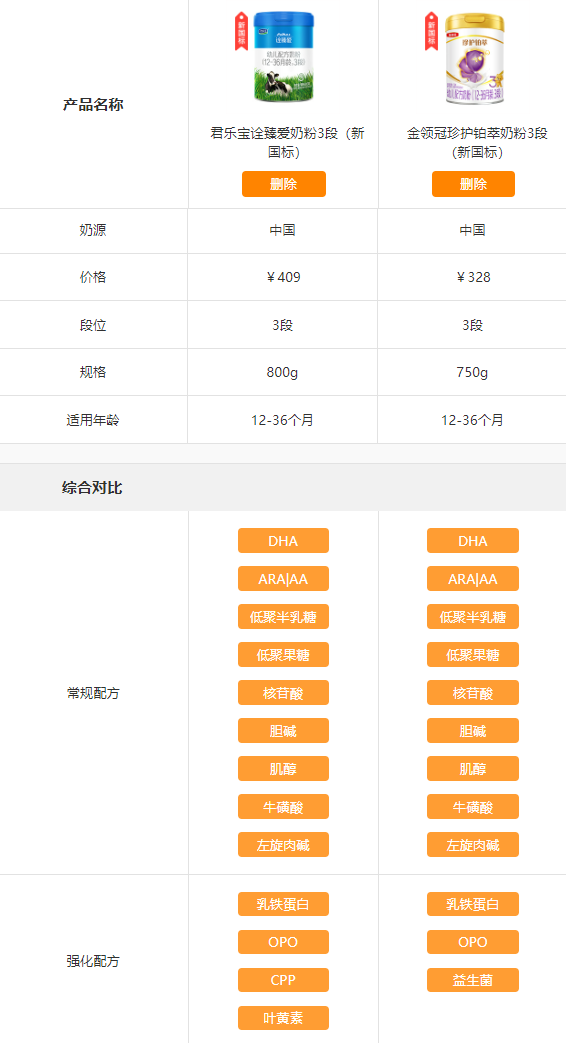Click the red 新国标 ribbon on 君乐宝 product
The width and height of the screenshot is (566, 1043).
241,31
